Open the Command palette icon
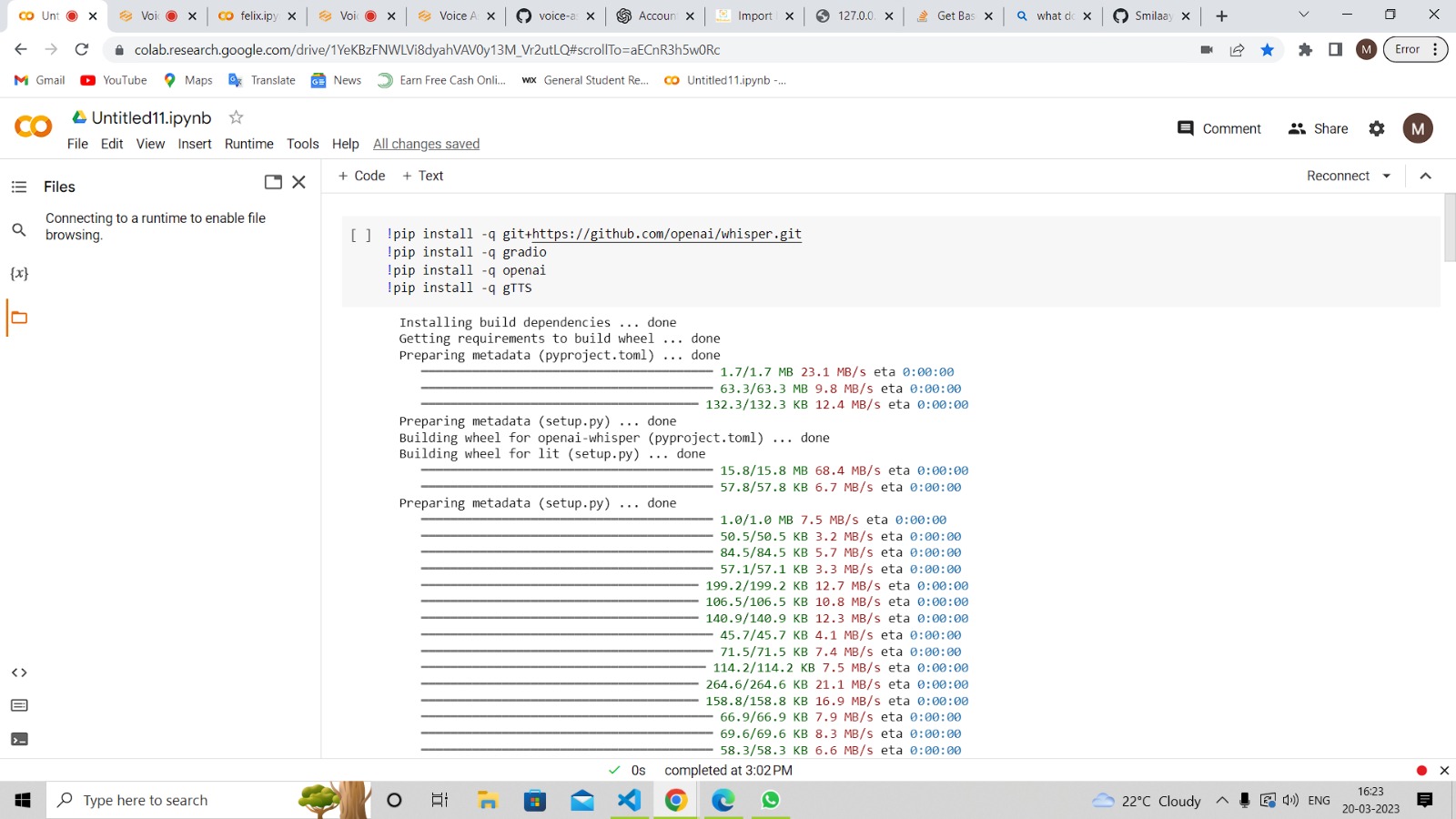The image size is (1456, 819). pos(19,705)
